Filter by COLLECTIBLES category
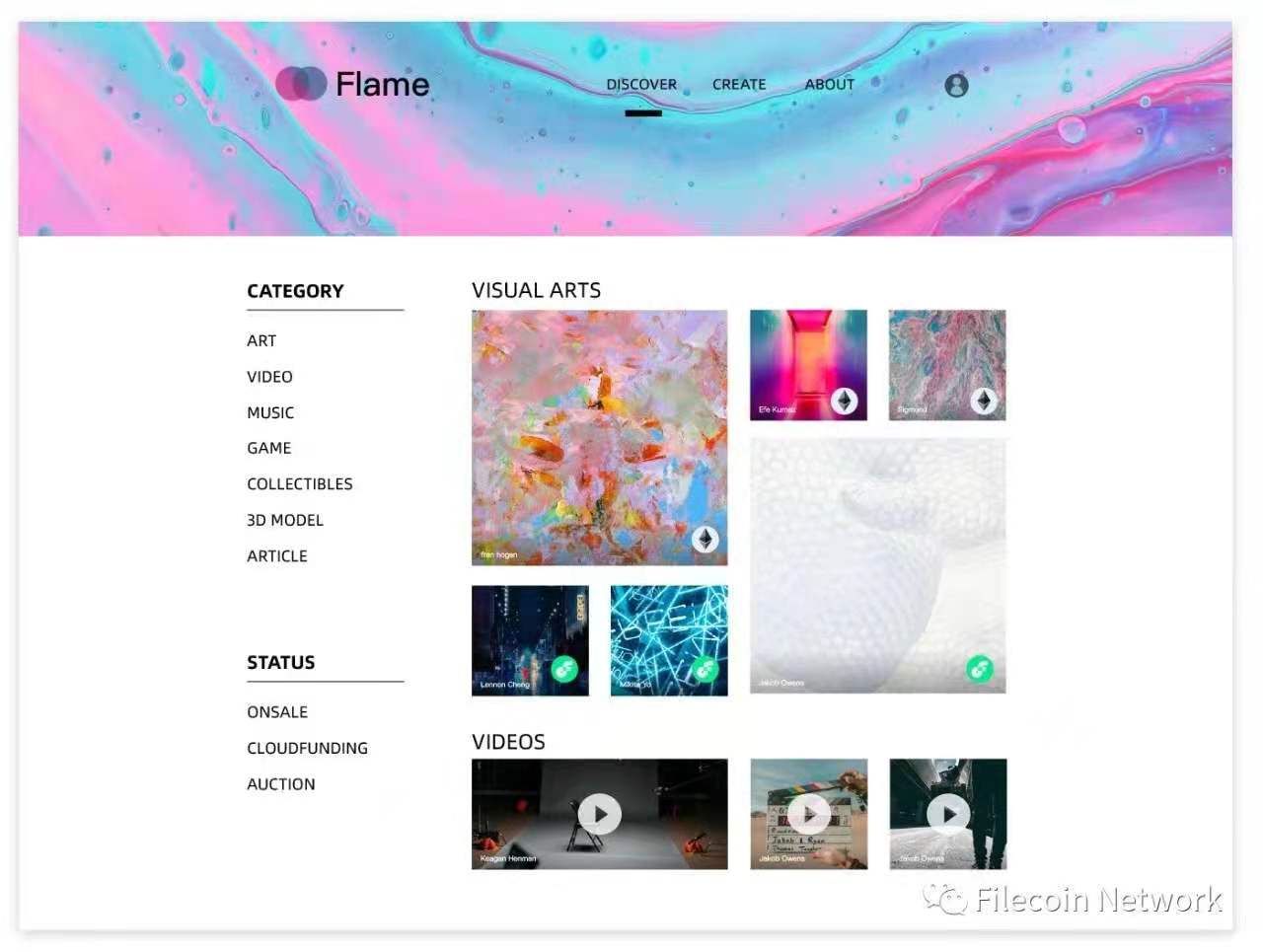1263x952 pixels. pos(300,484)
